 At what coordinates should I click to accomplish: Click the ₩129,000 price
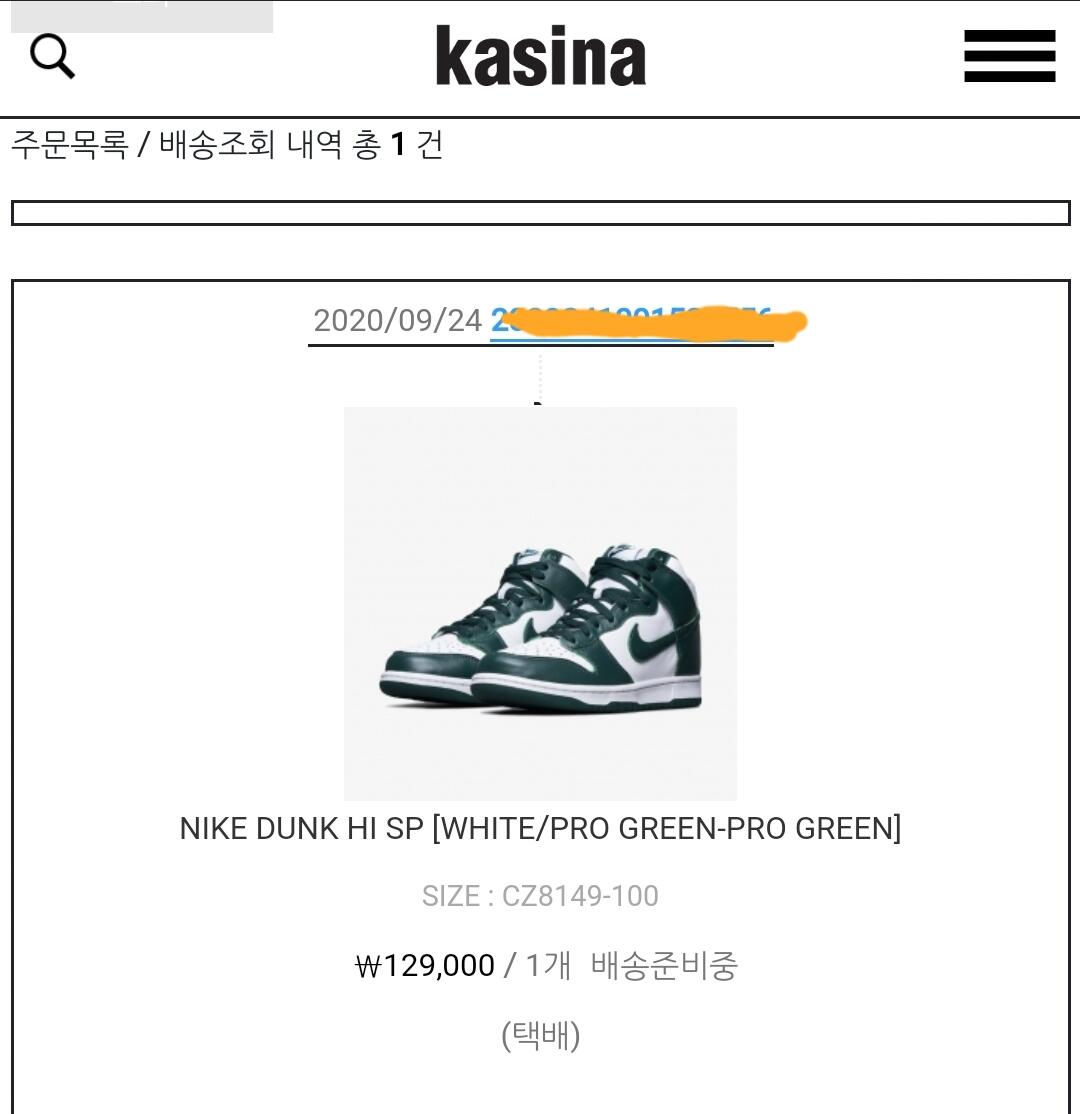[424, 966]
